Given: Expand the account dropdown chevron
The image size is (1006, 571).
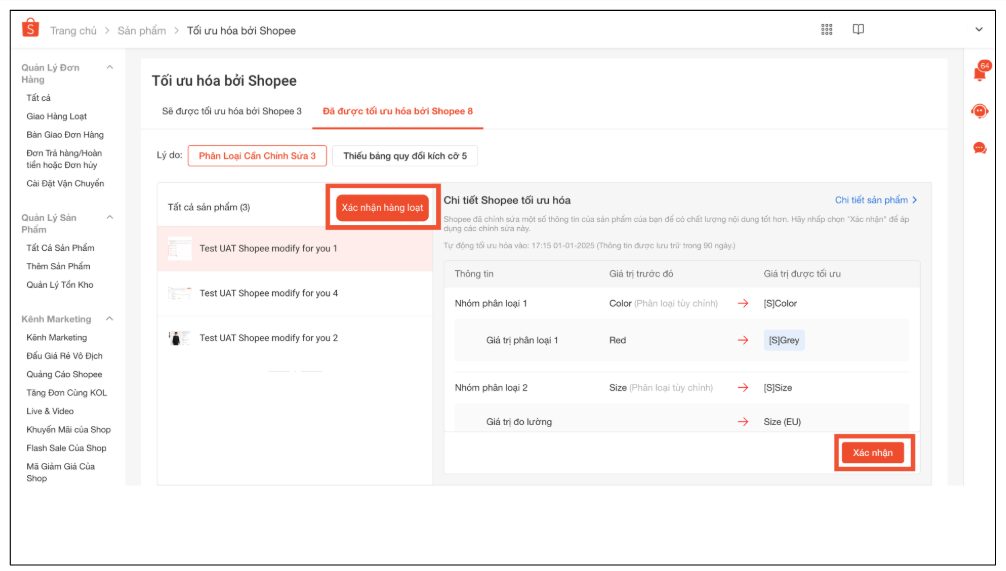Looking at the screenshot, I should click(x=978, y=30).
